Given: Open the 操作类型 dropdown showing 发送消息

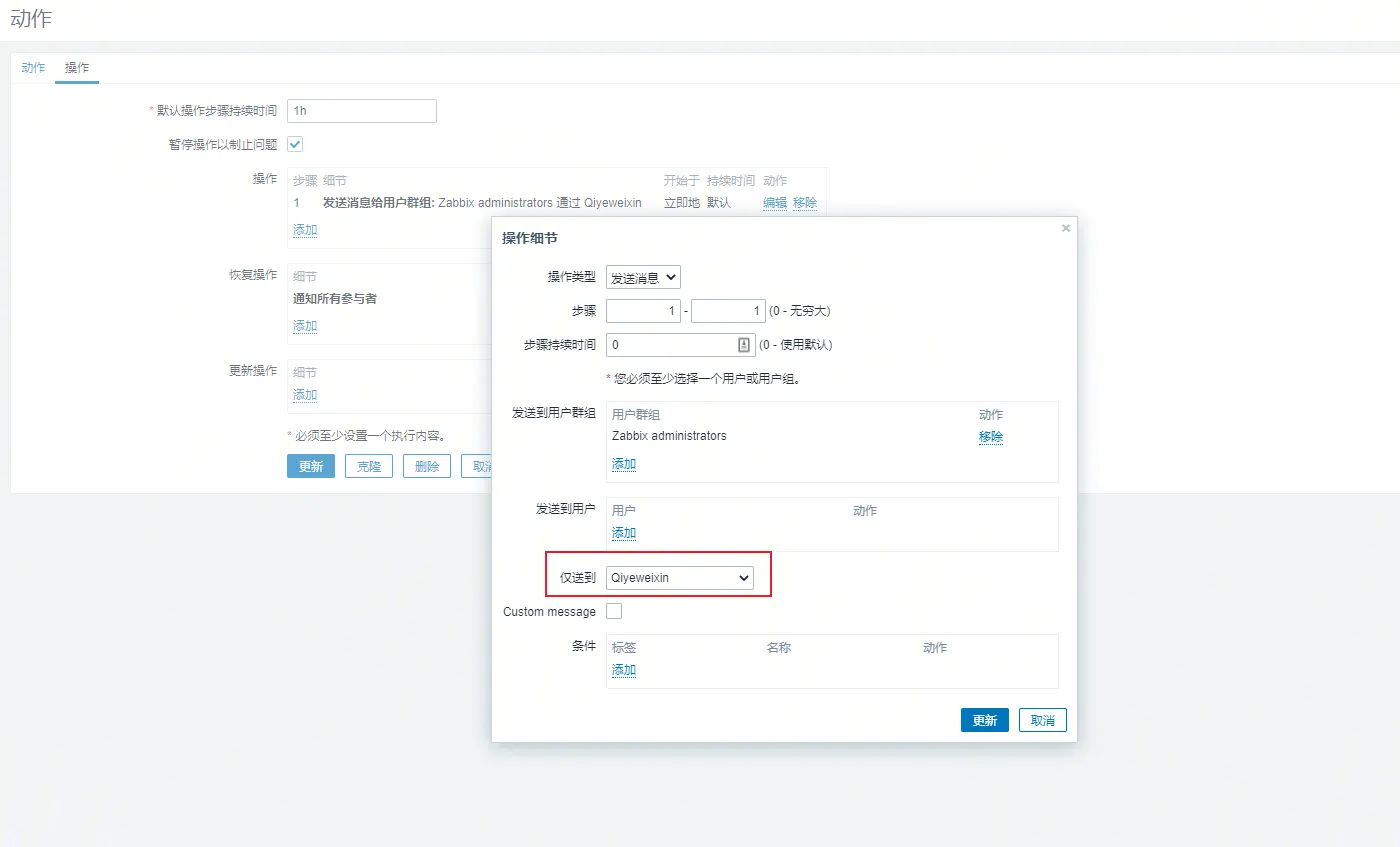Looking at the screenshot, I should (643, 277).
